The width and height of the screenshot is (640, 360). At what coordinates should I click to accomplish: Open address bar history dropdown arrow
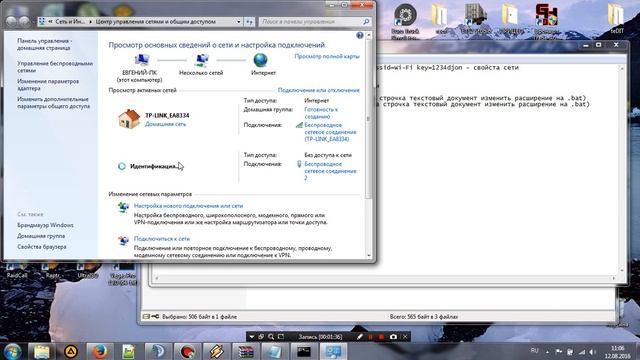[x=239, y=22]
